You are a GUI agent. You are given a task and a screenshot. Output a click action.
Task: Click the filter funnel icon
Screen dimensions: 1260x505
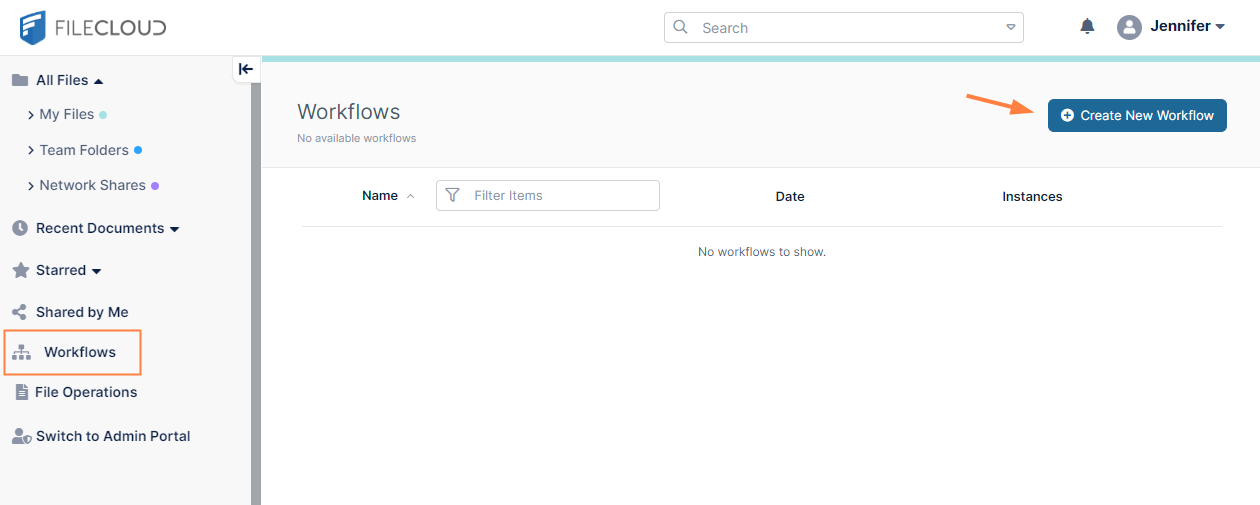(452, 195)
